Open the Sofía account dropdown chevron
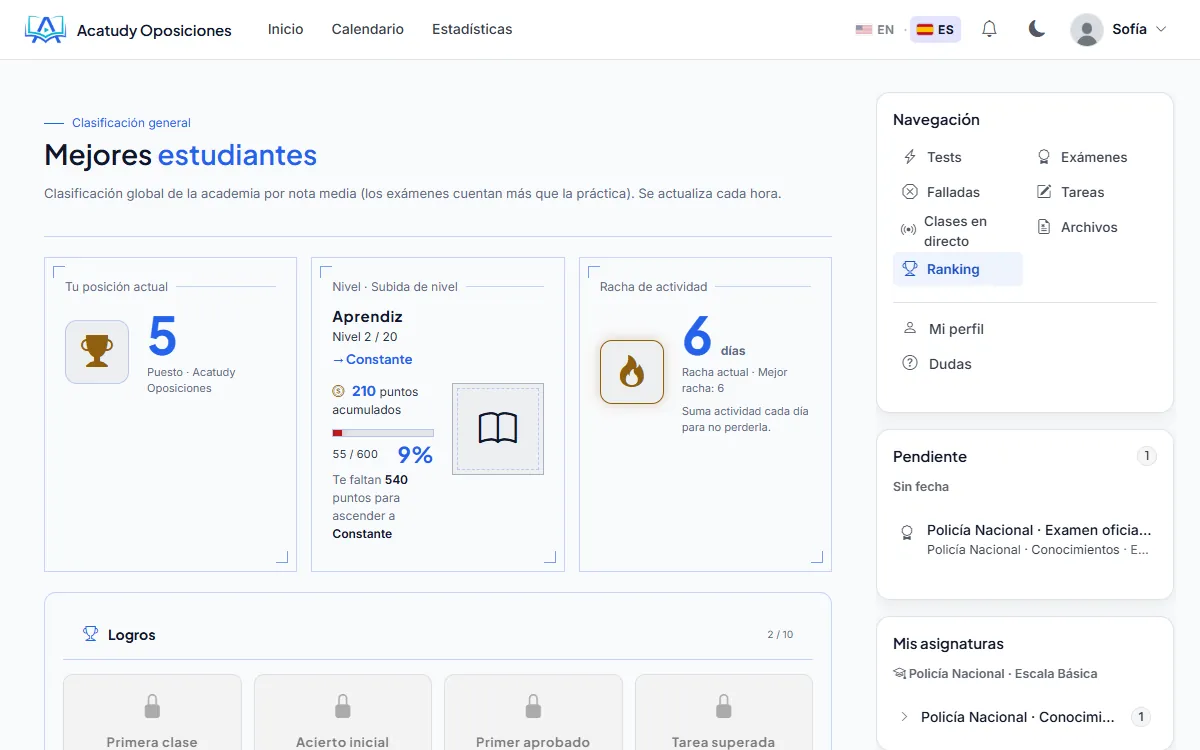 [1161, 30]
